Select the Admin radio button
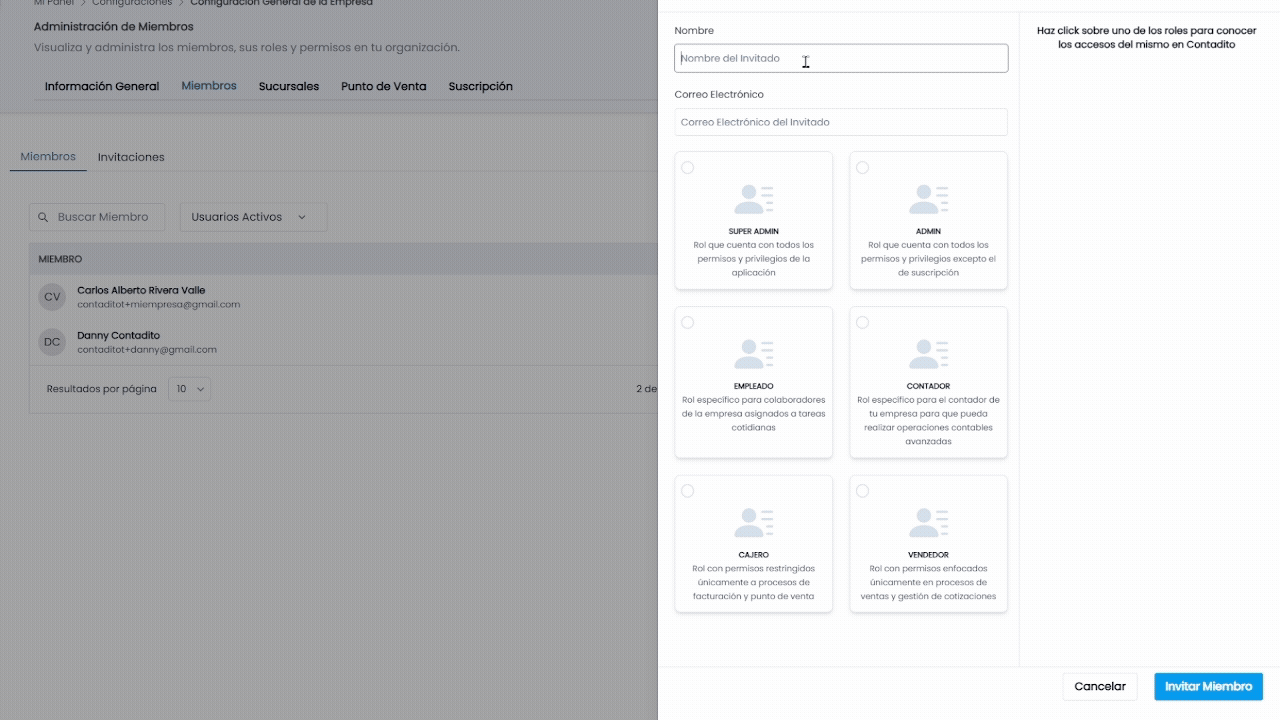 click(x=862, y=167)
